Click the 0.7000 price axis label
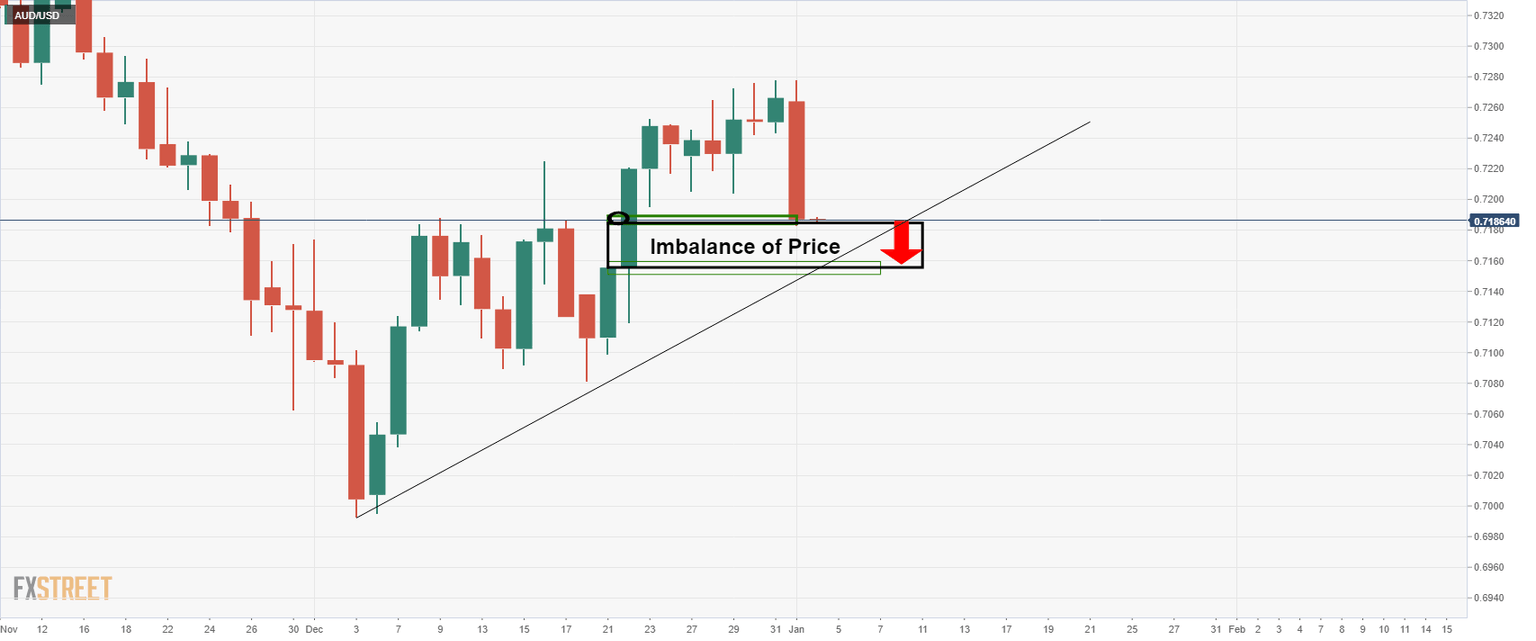This screenshot has width=1536, height=641. 1490,506
